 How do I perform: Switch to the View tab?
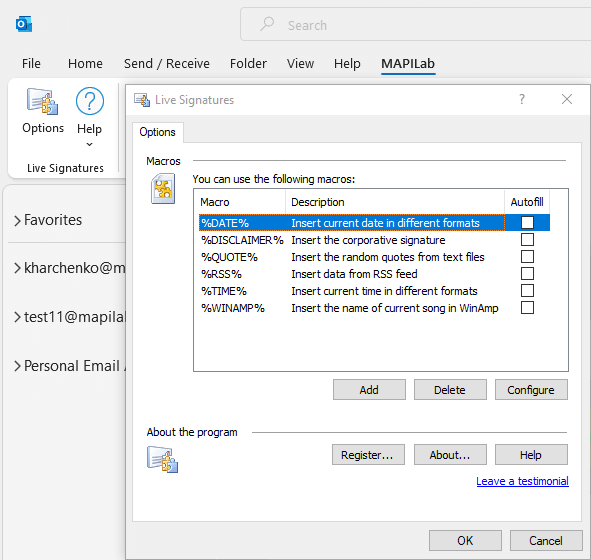tap(300, 63)
